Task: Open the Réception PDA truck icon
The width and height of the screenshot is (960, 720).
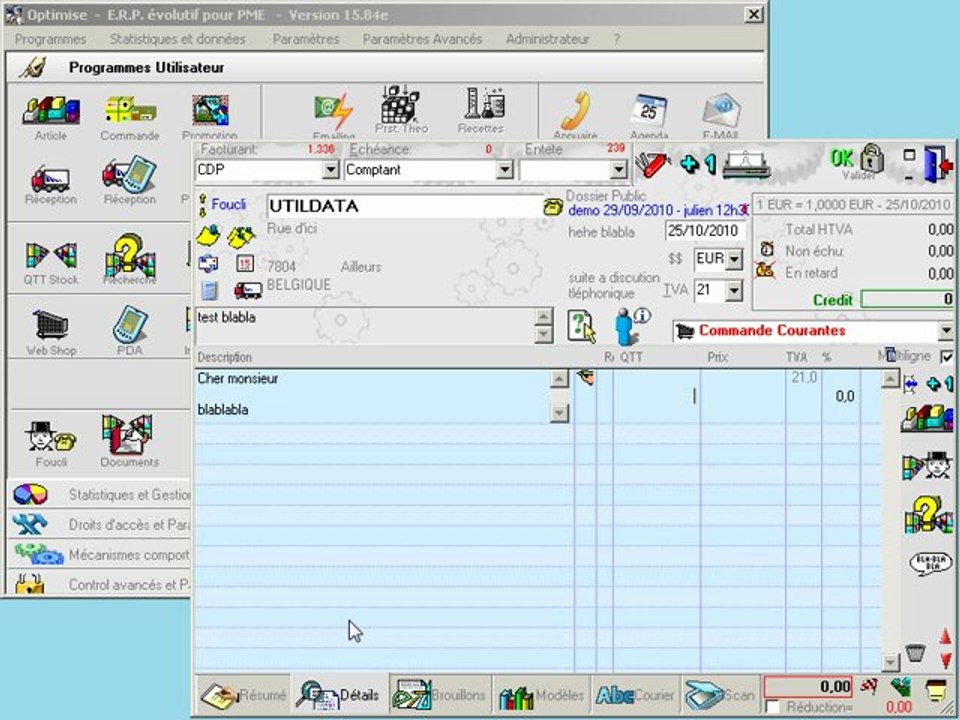Action: pos(129,174)
